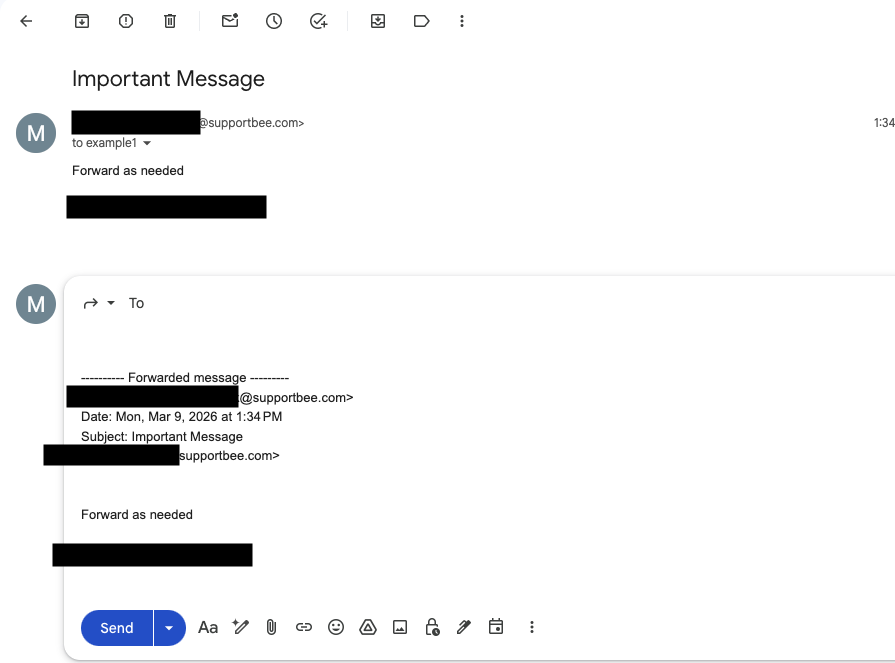This screenshot has width=895, height=663.
Task: Mark the conversation as unread
Action: [x=229, y=20]
